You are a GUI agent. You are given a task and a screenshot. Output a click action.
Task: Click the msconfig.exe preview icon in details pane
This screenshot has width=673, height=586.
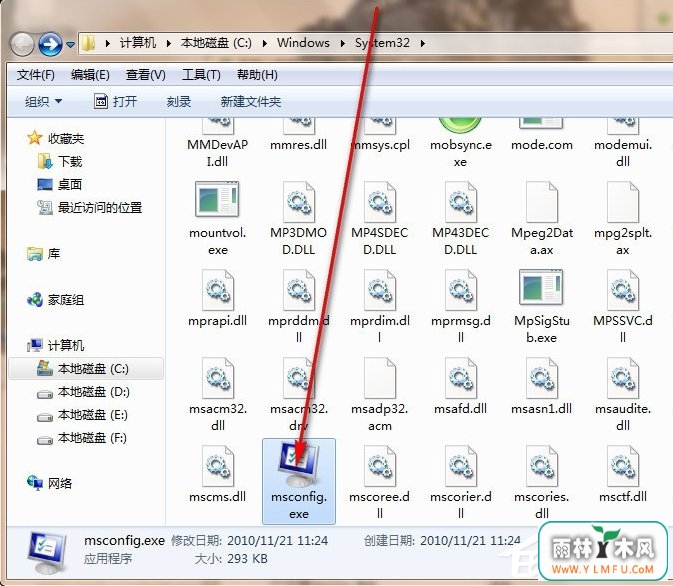pyautogui.click(x=47, y=553)
